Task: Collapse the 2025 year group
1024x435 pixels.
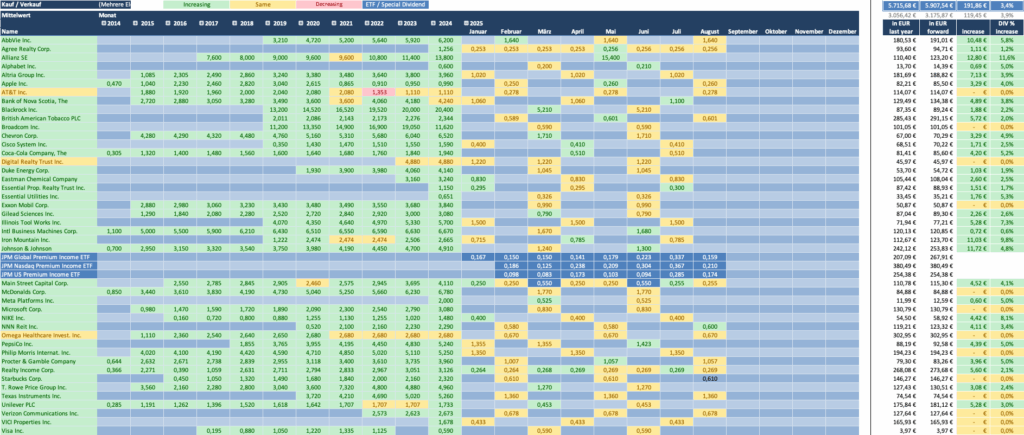Action: [465, 23]
